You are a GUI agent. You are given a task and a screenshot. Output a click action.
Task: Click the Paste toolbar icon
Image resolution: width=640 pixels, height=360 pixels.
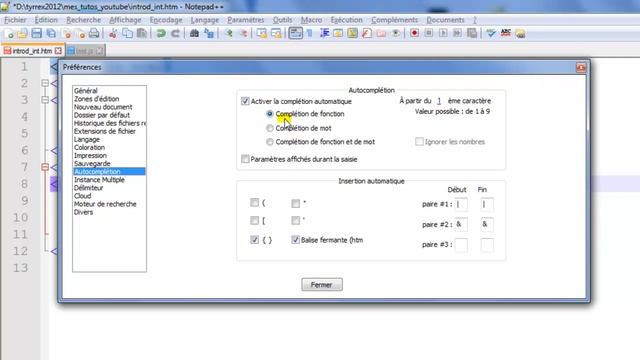[x=142, y=33]
